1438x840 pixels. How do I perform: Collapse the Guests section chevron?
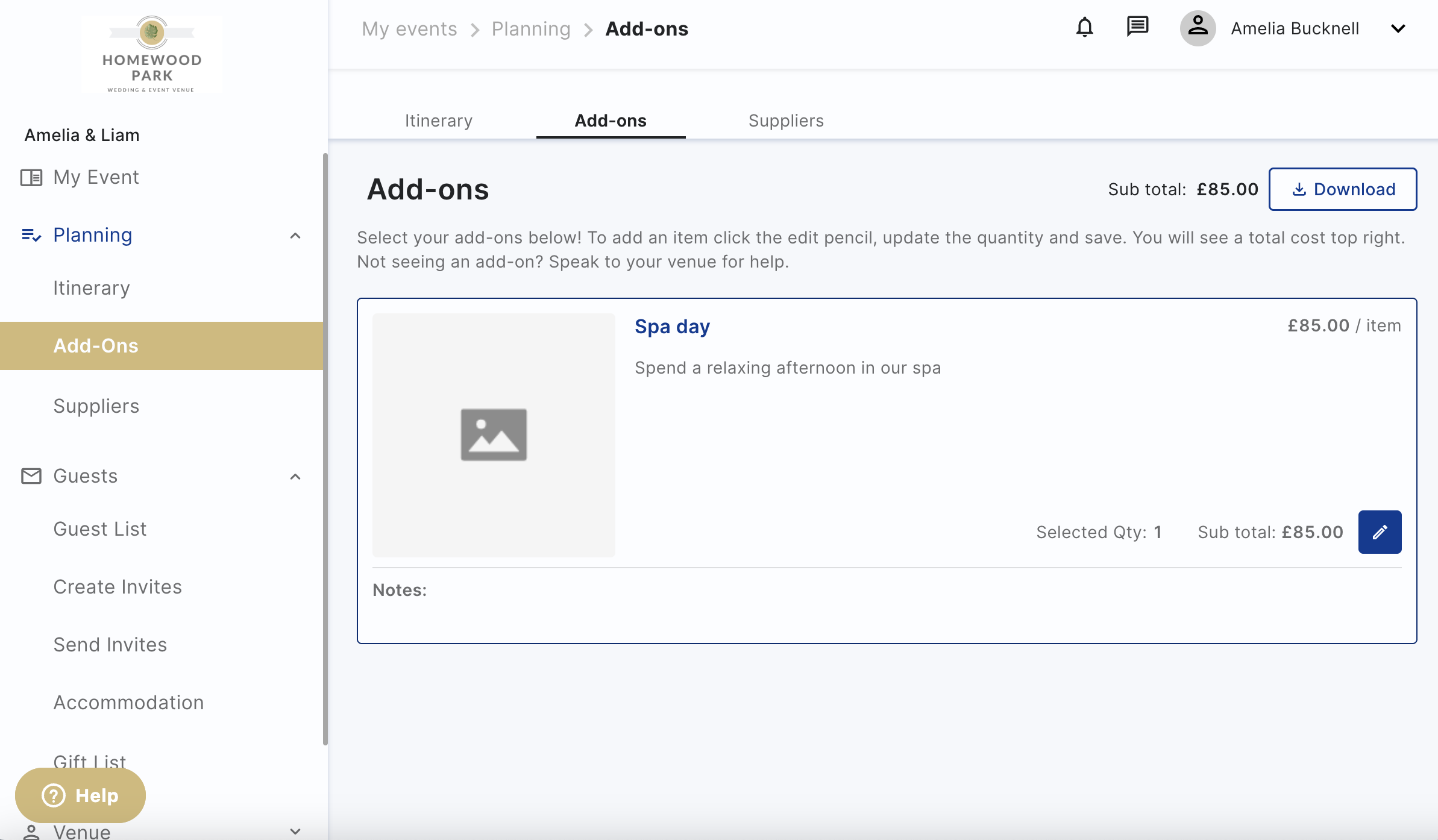[295, 477]
